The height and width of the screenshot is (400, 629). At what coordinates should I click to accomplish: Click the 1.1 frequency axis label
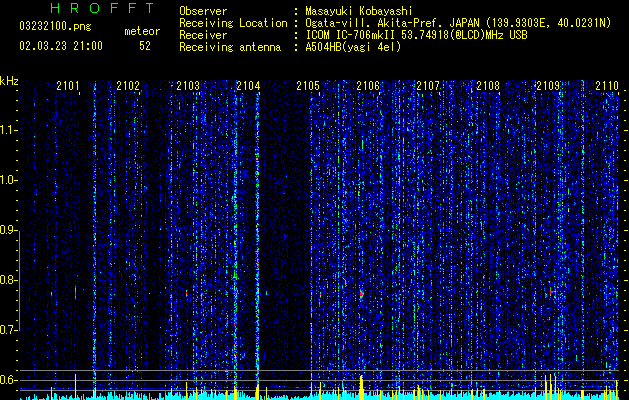8,130
